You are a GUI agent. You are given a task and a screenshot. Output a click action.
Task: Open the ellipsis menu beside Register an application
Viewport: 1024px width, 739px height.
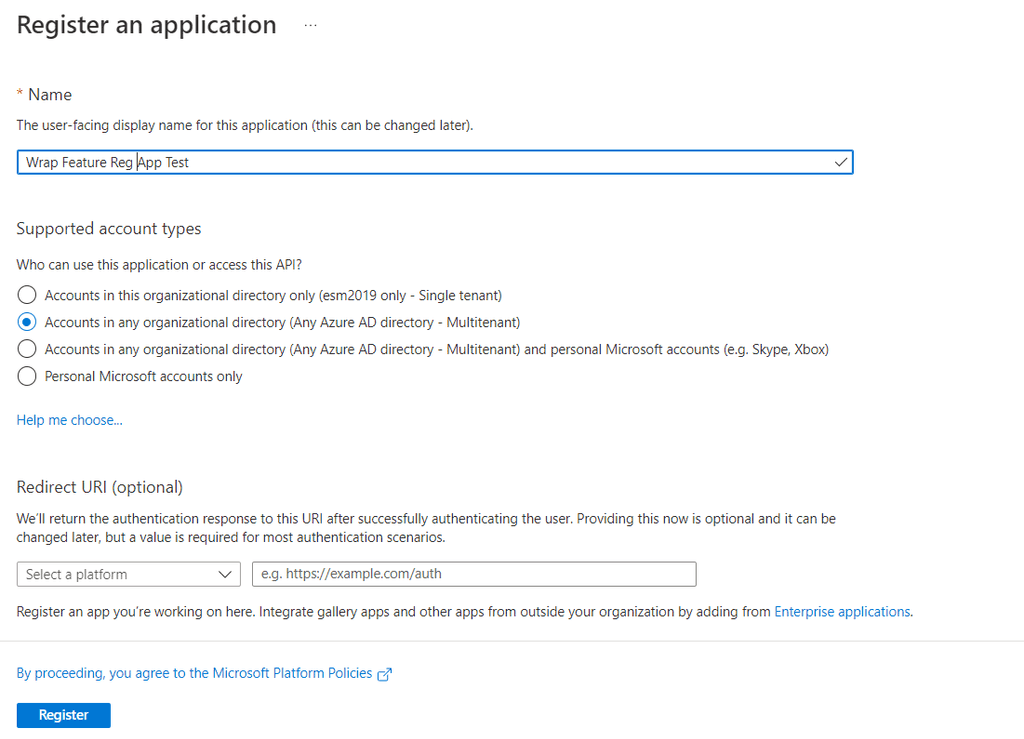[311, 25]
